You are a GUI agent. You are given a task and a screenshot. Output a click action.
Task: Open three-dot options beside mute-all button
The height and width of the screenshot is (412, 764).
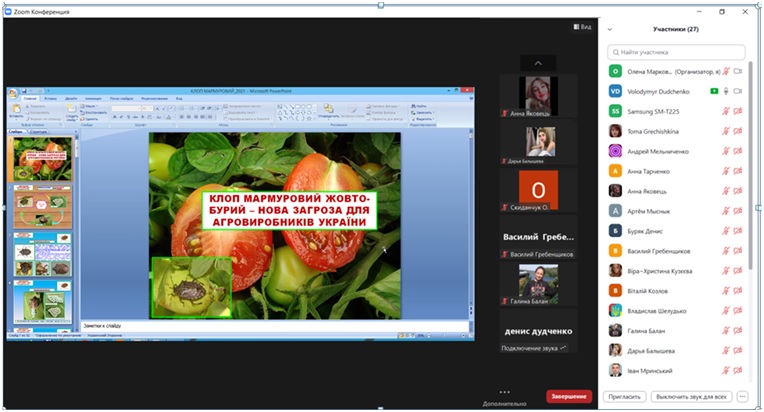click(742, 396)
